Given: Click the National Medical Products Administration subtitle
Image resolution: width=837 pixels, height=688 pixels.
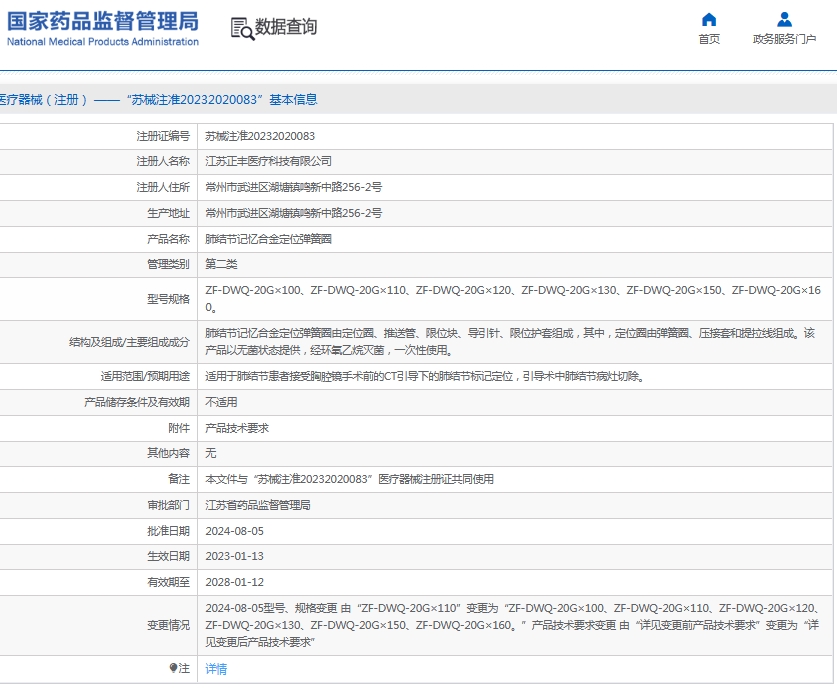Looking at the screenshot, I should [x=102, y=42].
